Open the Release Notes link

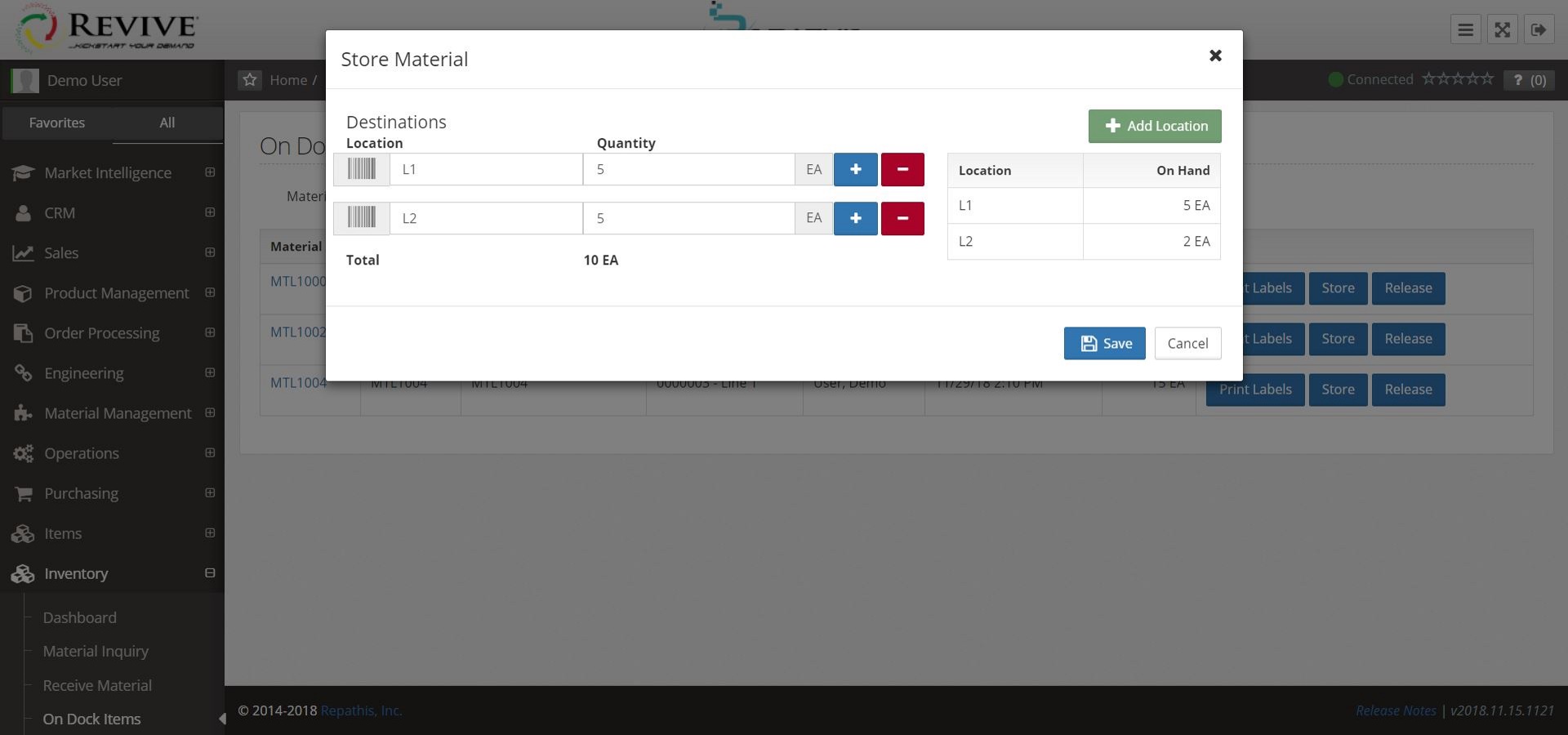coord(1396,710)
